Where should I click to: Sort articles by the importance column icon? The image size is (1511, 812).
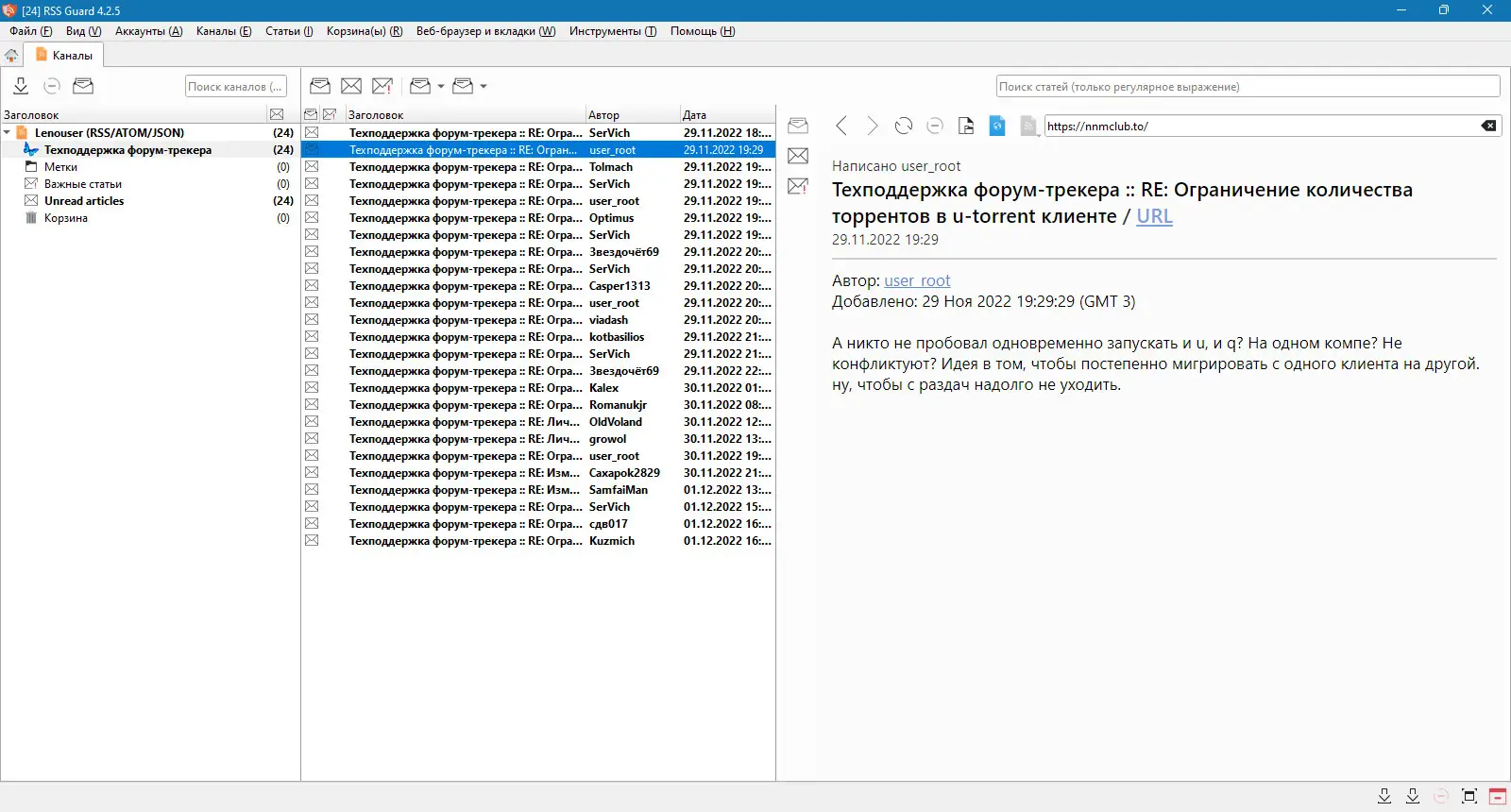click(x=330, y=114)
